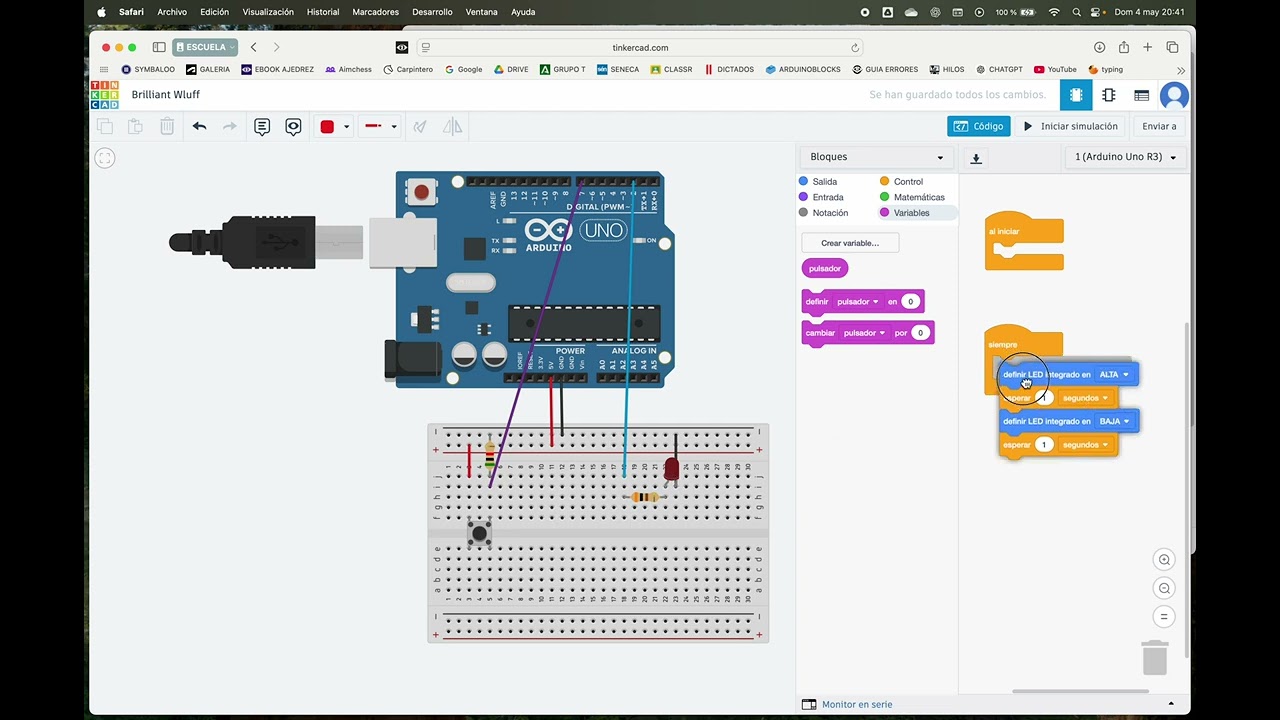Reload the tinkercad.com page

tap(855, 47)
